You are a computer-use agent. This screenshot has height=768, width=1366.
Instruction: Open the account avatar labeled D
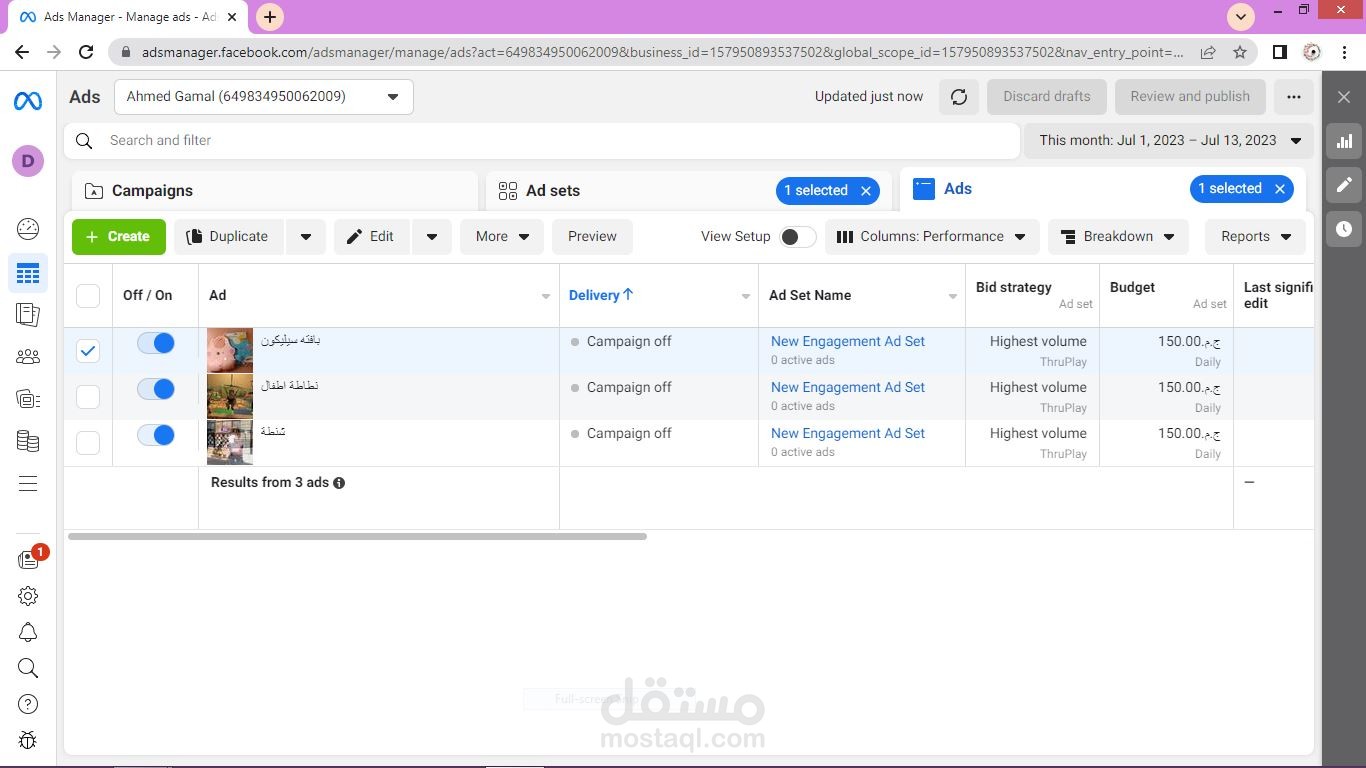(x=28, y=161)
